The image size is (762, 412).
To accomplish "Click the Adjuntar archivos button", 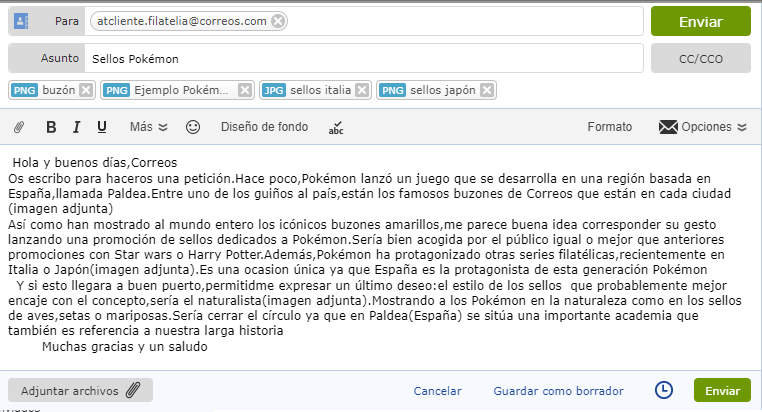I will pos(80,390).
